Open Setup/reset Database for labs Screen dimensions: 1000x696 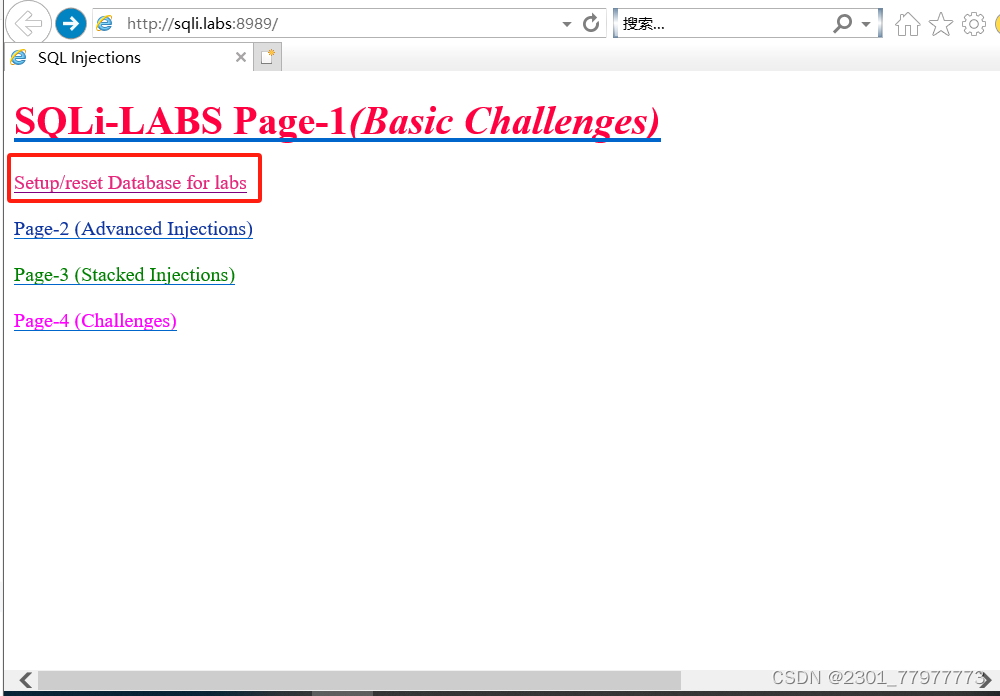coord(129,183)
